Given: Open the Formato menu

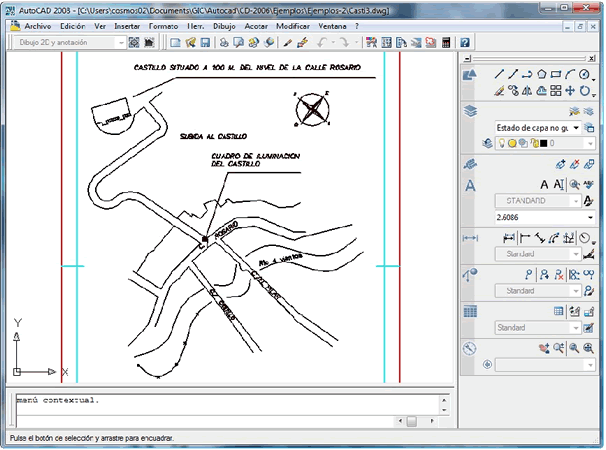Looking at the screenshot, I should pyautogui.click(x=163, y=24).
